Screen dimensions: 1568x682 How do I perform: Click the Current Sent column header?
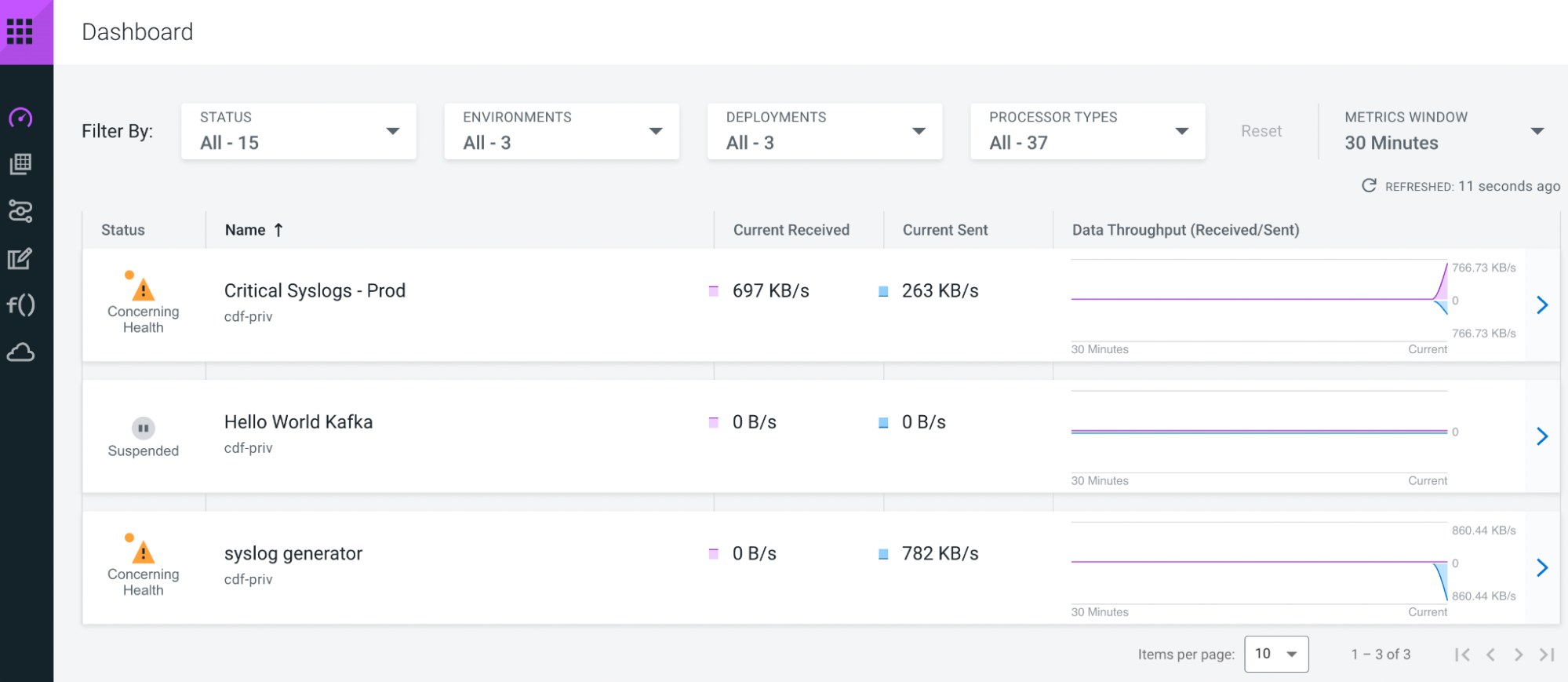945,230
